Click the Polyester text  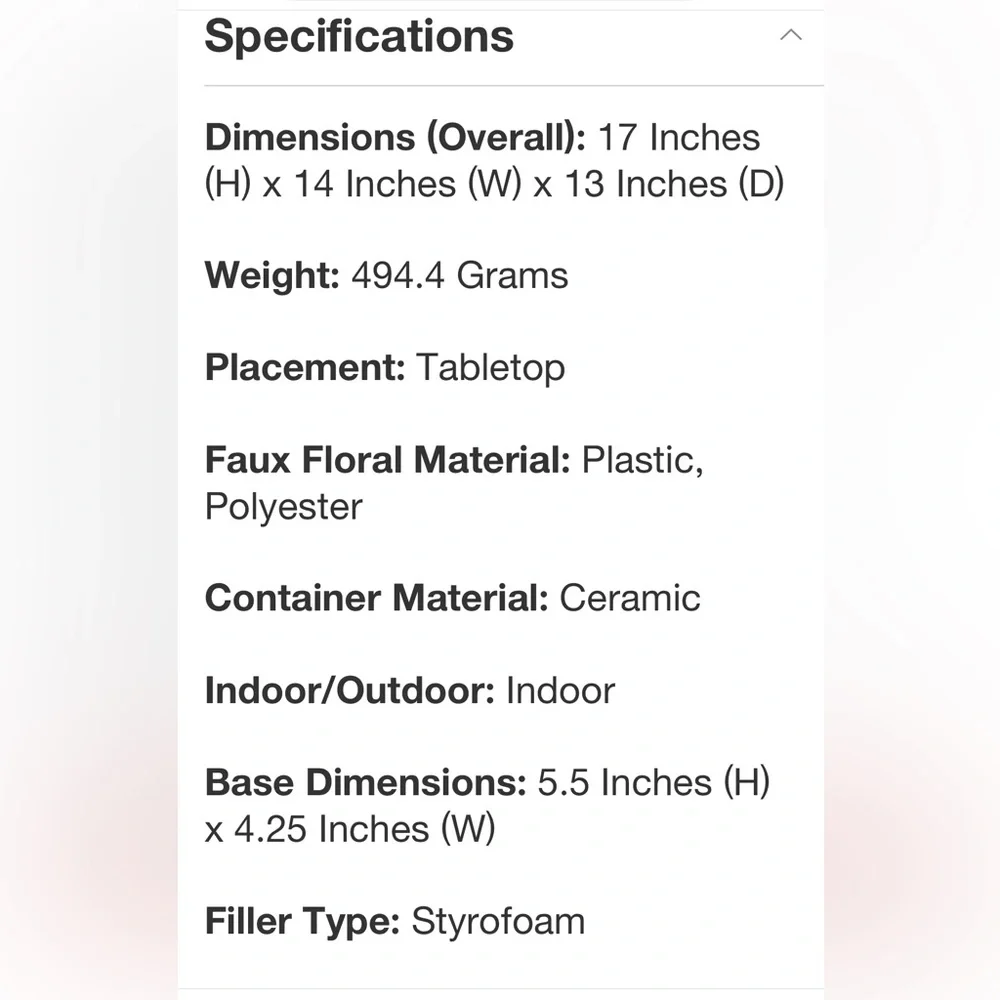point(284,507)
